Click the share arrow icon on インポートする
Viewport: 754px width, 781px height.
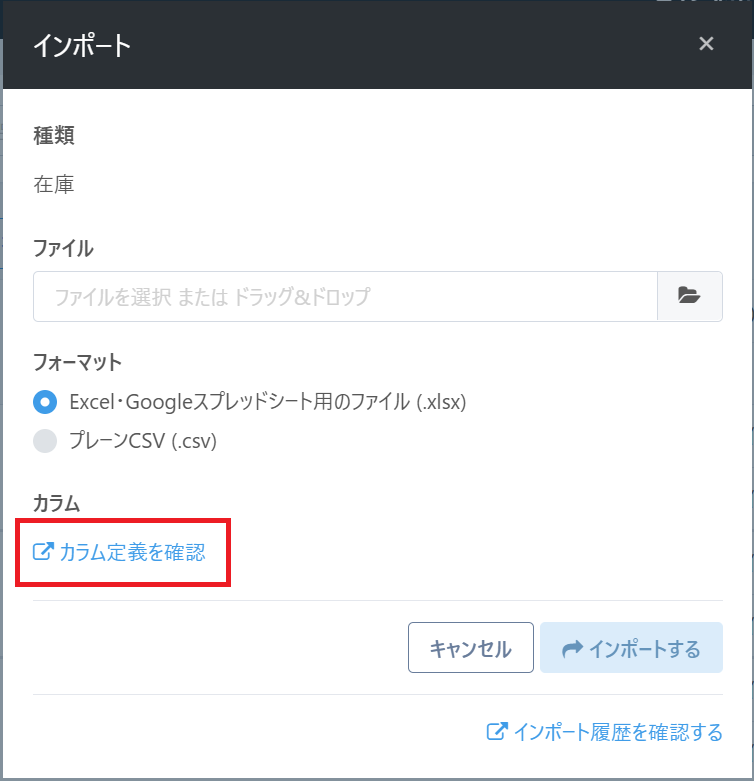coord(572,649)
